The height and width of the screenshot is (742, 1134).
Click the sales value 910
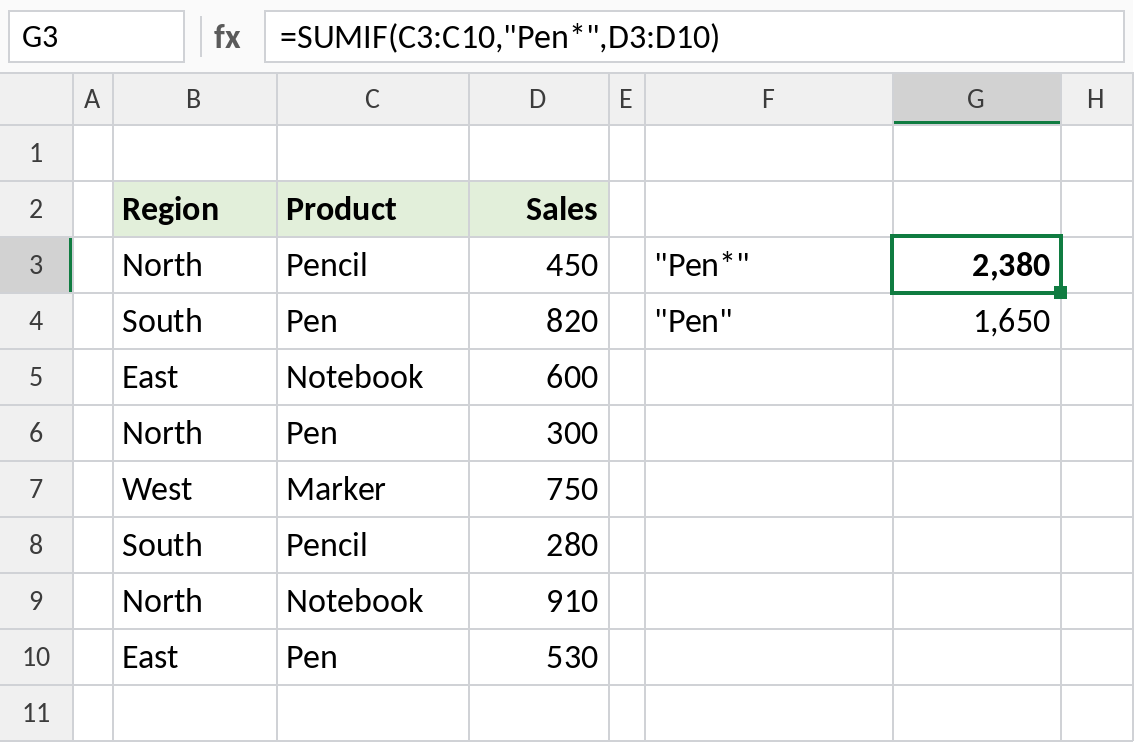539,601
